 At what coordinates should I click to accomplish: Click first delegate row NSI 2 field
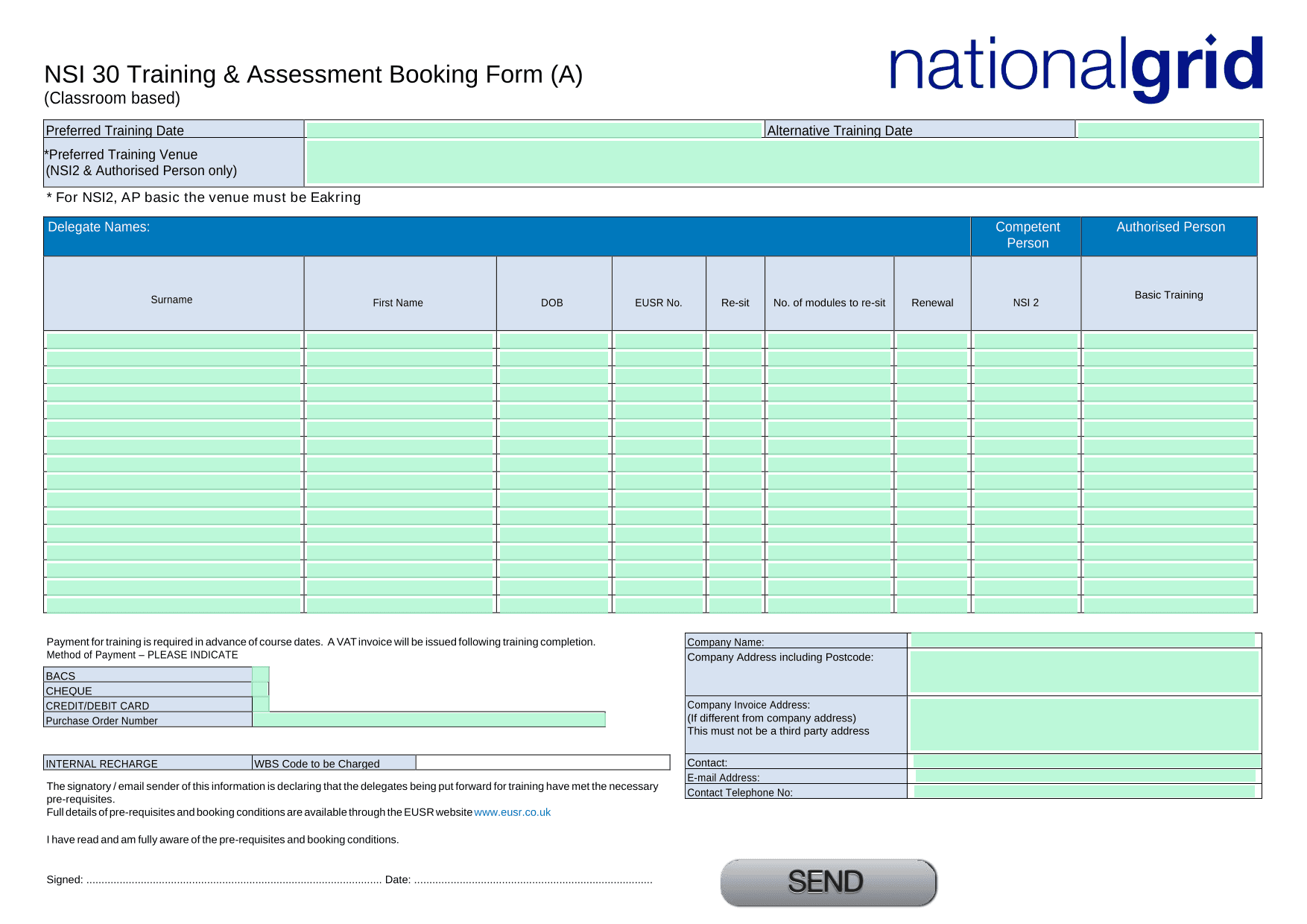(1025, 341)
